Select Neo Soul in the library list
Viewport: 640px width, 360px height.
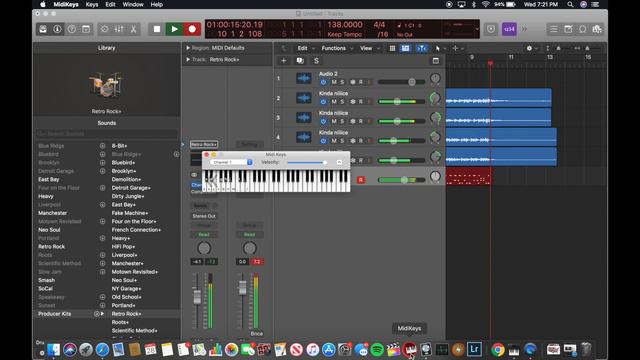[49, 230]
